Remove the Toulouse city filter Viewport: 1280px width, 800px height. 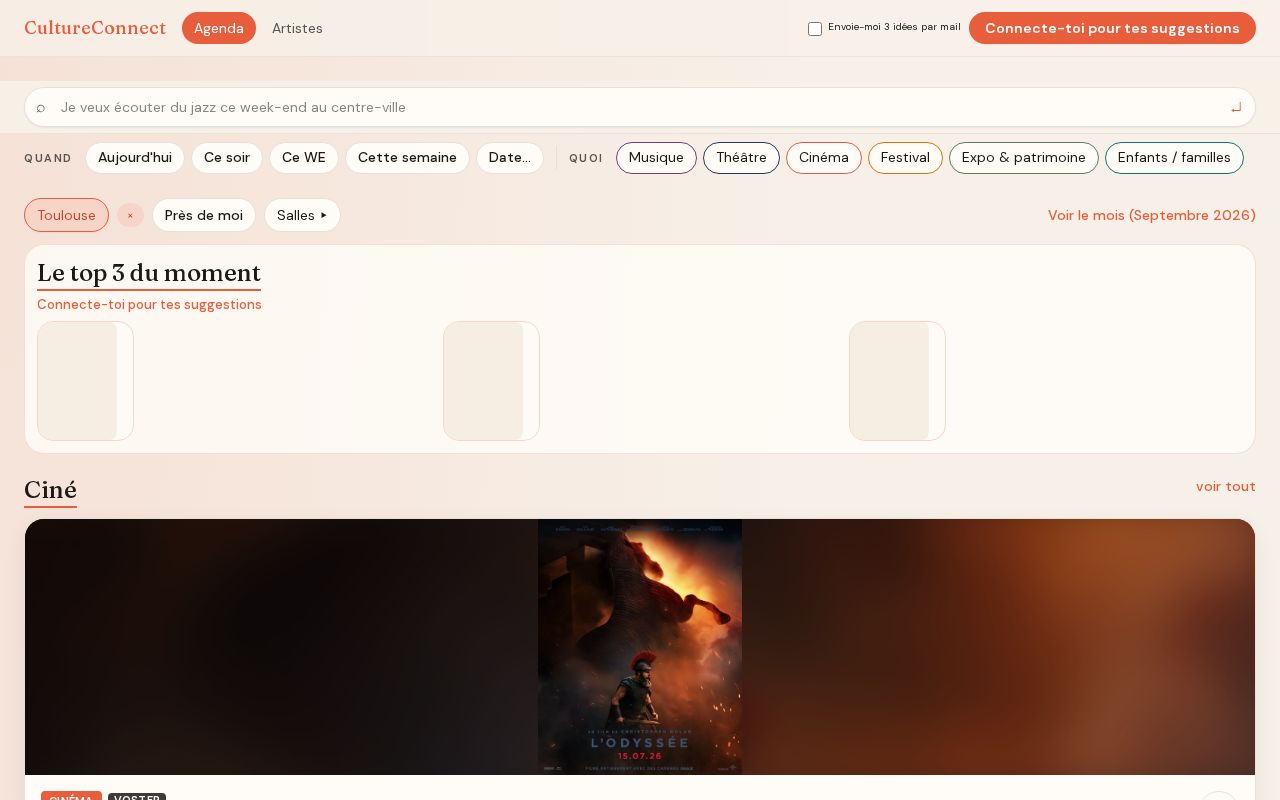(x=130, y=215)
